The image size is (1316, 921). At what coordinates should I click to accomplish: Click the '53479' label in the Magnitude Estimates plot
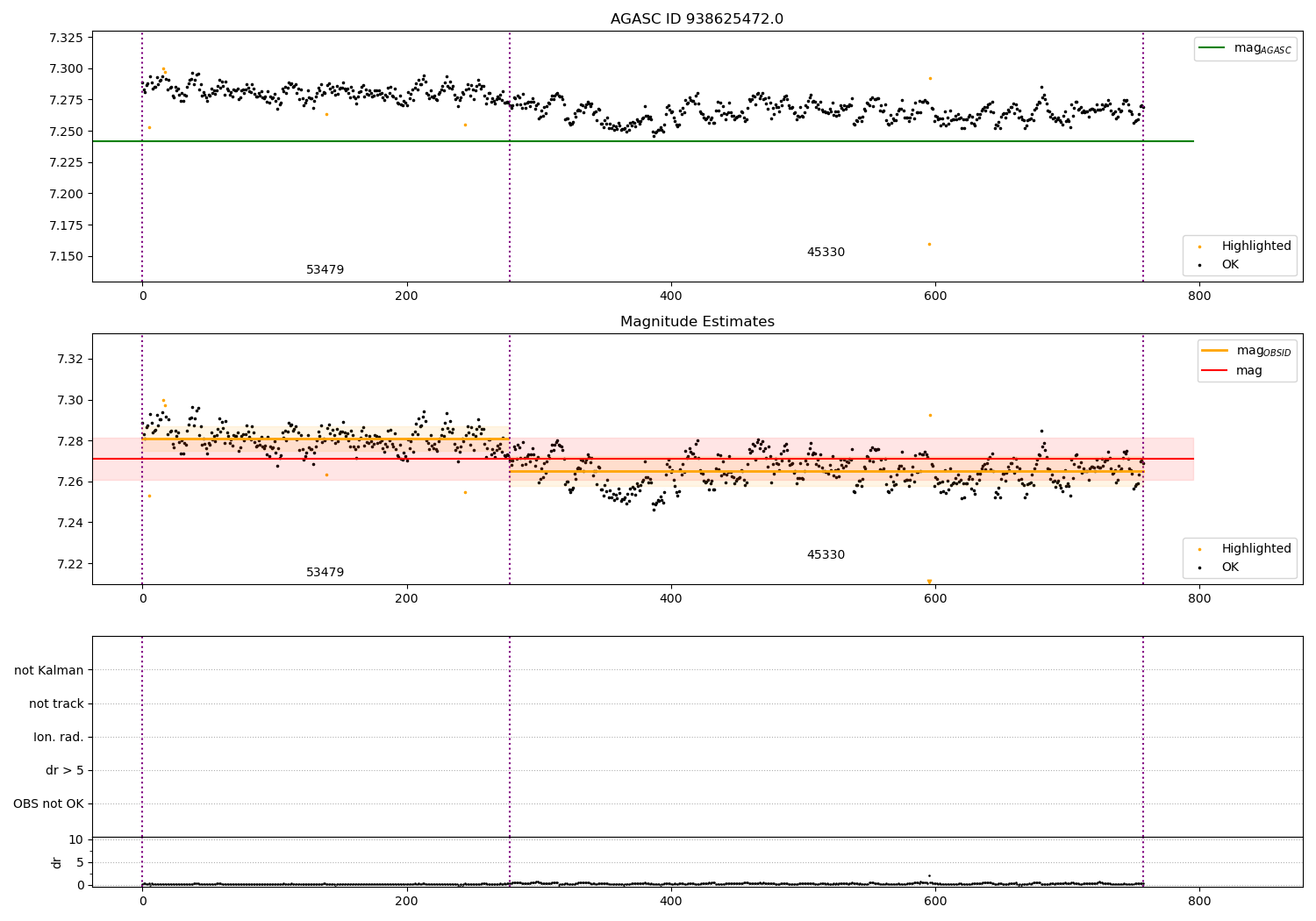click(325, 573)
